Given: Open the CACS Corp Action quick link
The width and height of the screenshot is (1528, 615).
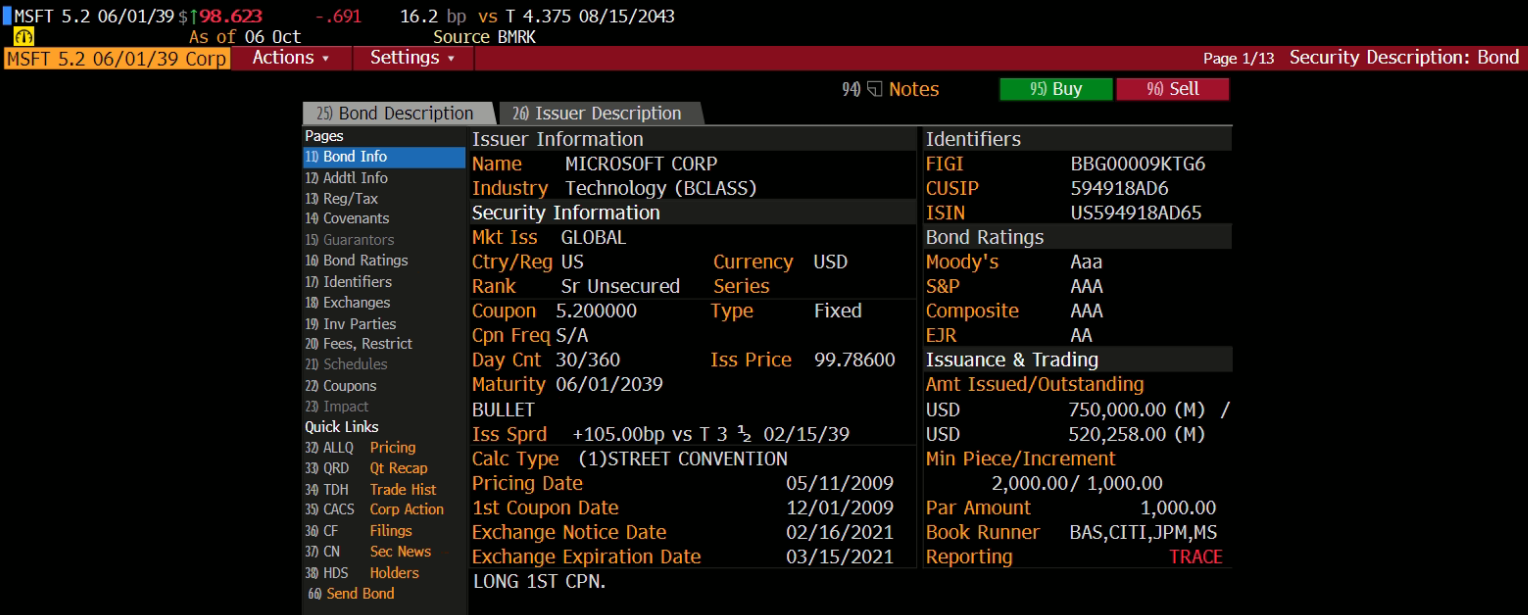Looking at the screenshot, I should (374, 510).
